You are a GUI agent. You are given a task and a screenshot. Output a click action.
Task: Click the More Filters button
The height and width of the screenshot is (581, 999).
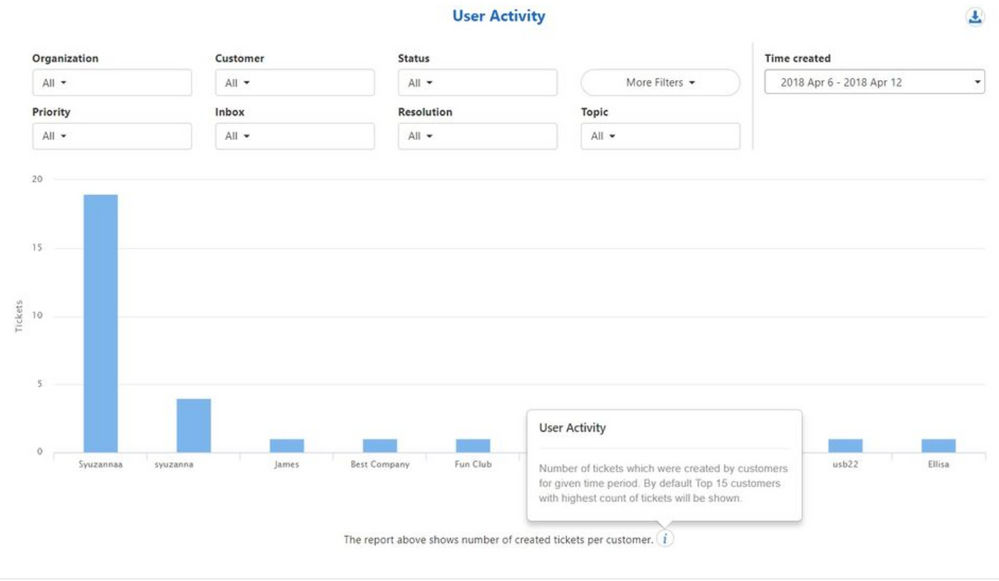click(660, 83)
